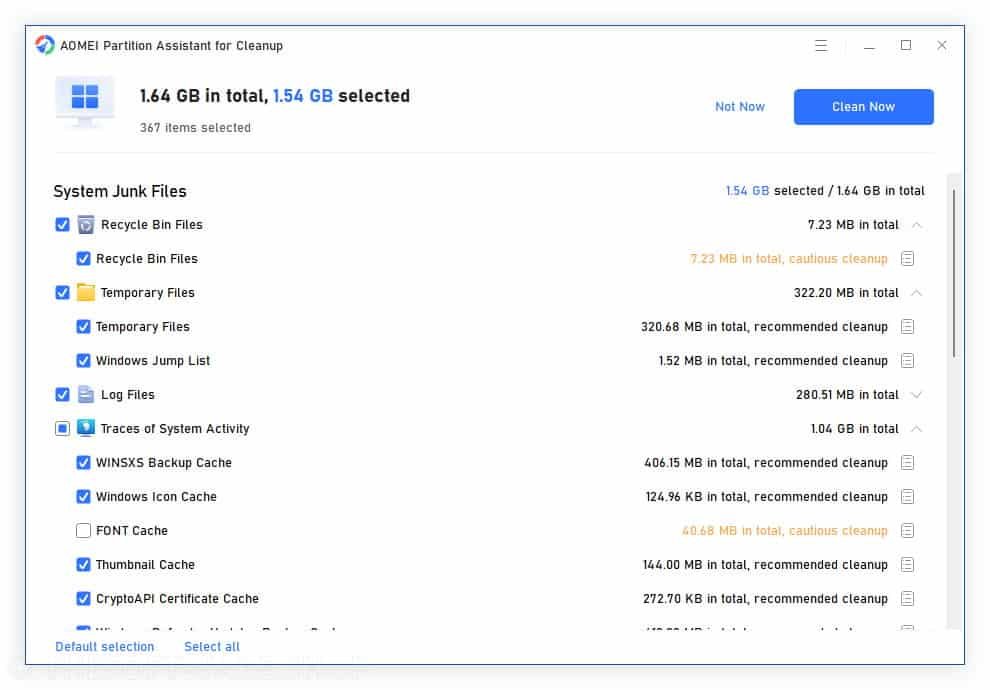Open details list icon for Windows Jump List
Image resolution: width=990 pixels, height=690 pixels.
tap(907, 361)
